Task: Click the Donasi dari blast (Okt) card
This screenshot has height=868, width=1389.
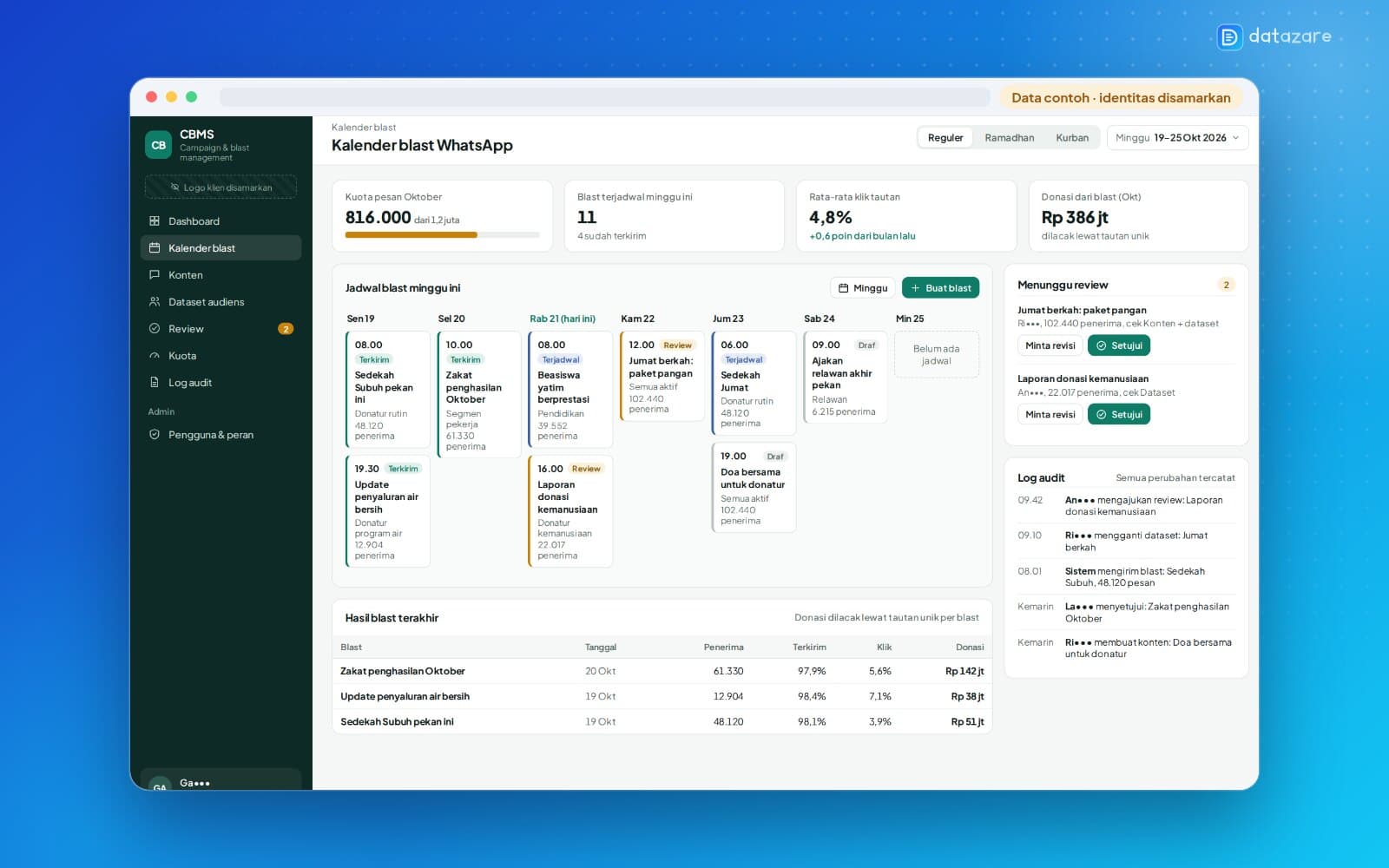Action: (1138, 216)
